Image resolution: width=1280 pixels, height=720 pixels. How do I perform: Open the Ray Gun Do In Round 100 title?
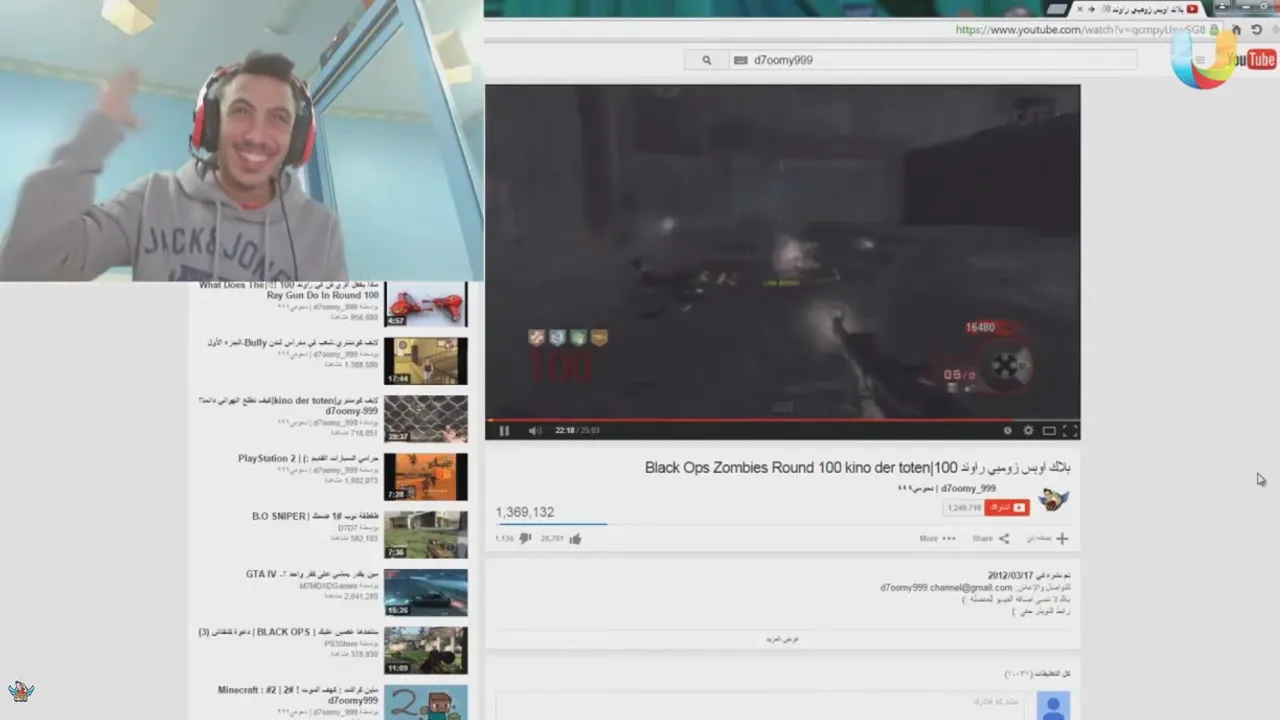pos(289,290)
